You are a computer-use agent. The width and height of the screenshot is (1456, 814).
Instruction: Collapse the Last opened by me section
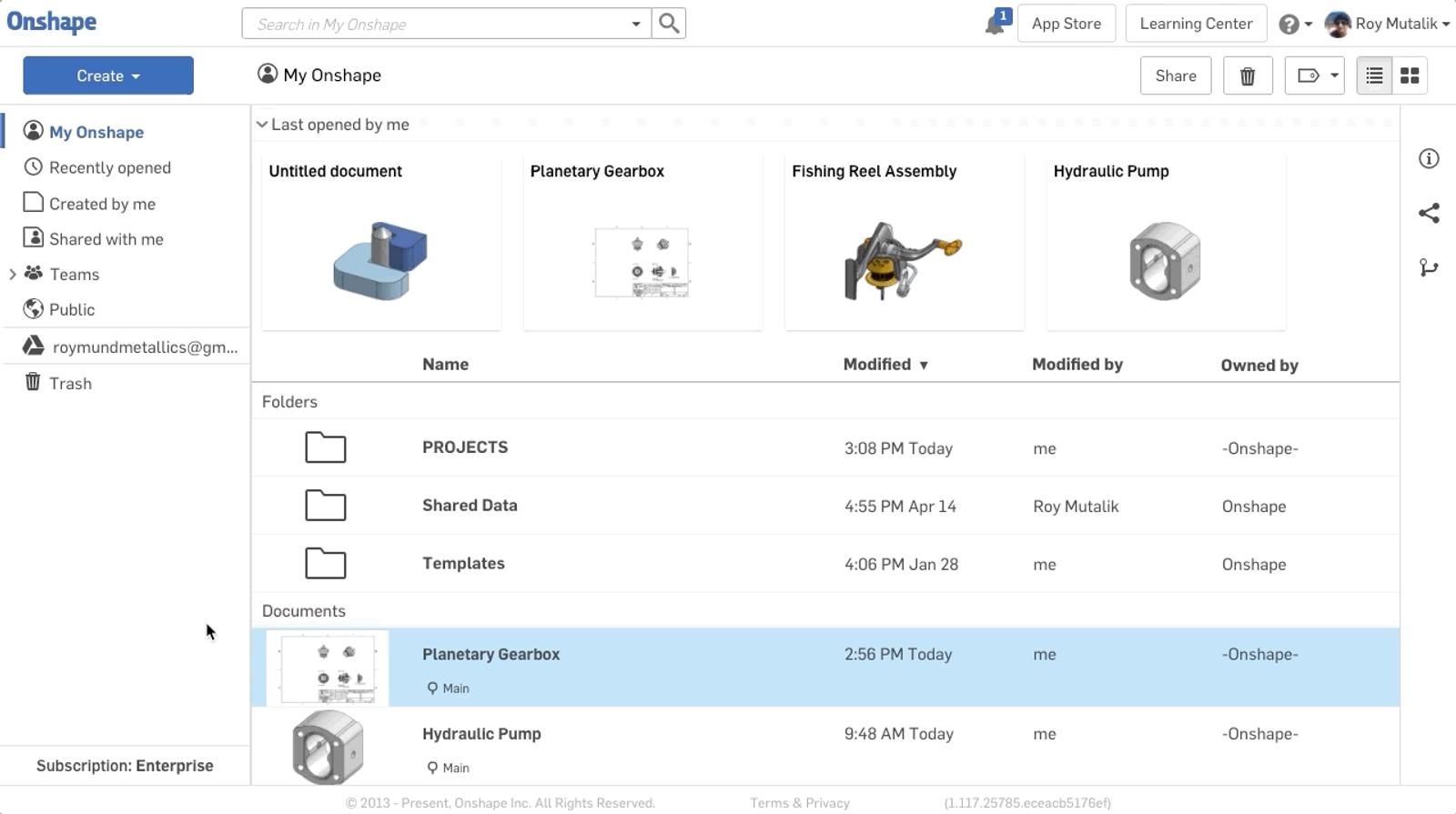click(262, 125)
